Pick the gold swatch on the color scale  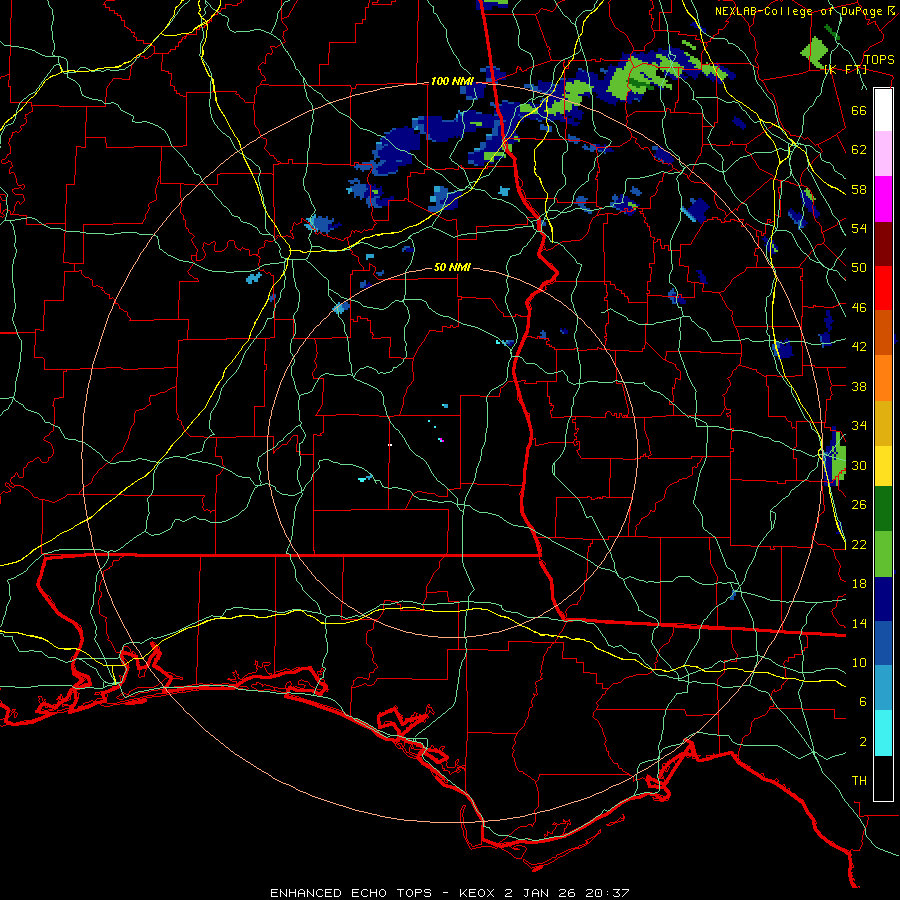coord(883,423)
